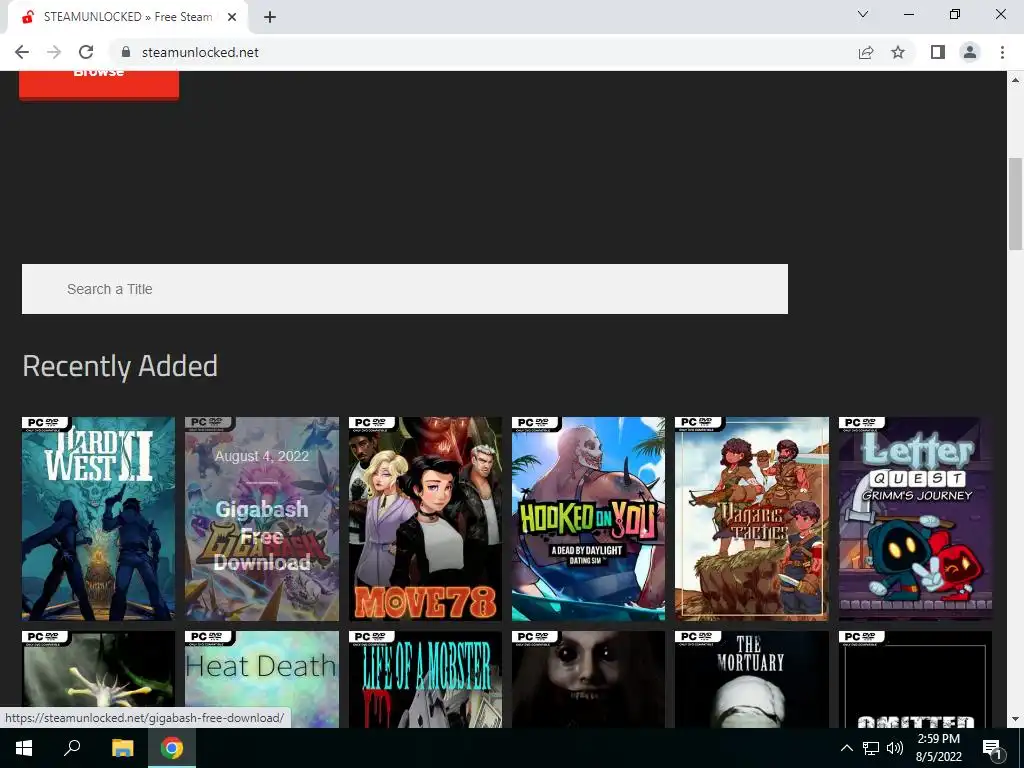Open Gigabash Free Download cover
The height and width of the screenshot is (768, 1024).
click(x=262, y=519)
